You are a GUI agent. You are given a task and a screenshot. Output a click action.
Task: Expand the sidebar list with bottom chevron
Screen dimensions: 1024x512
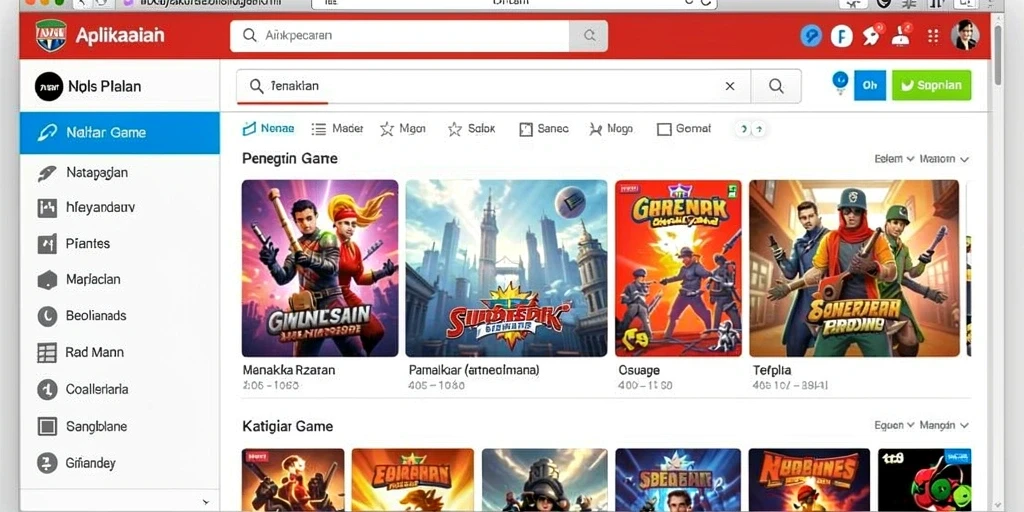tap(206, 499)
